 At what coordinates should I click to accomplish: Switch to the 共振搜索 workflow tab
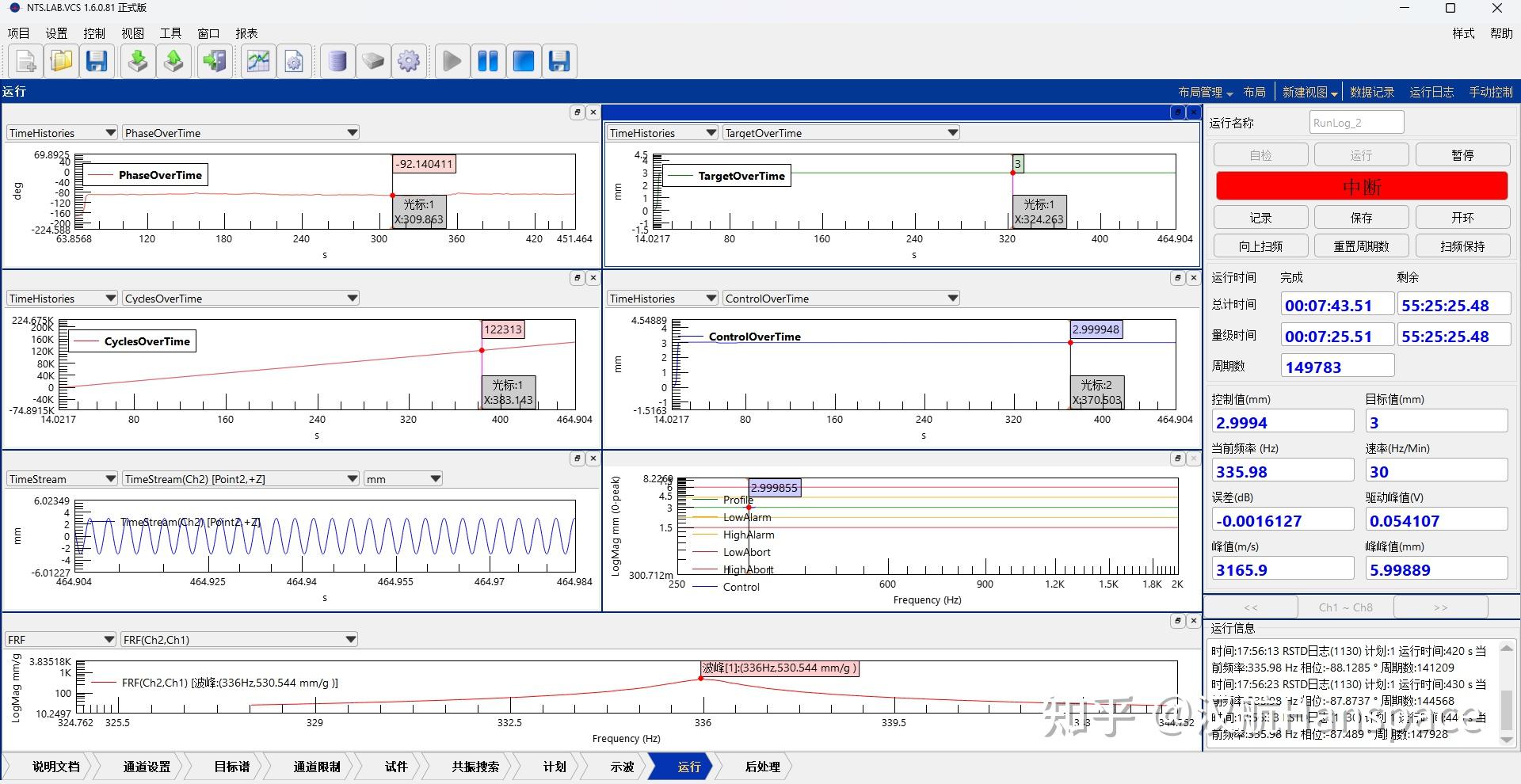pyautogui.click(x=475, y=767)
